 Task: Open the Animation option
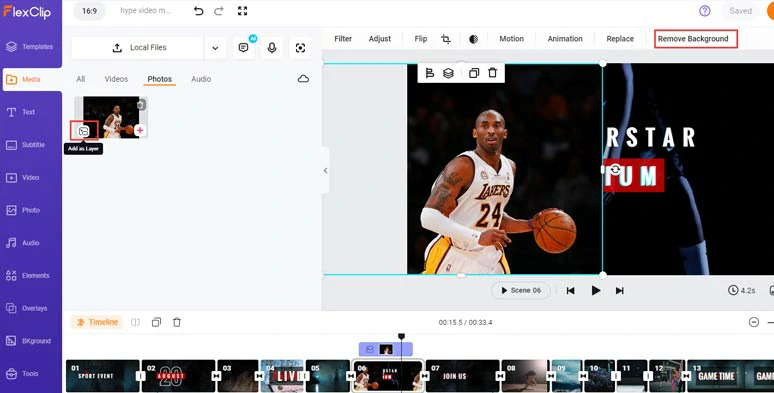565,39
